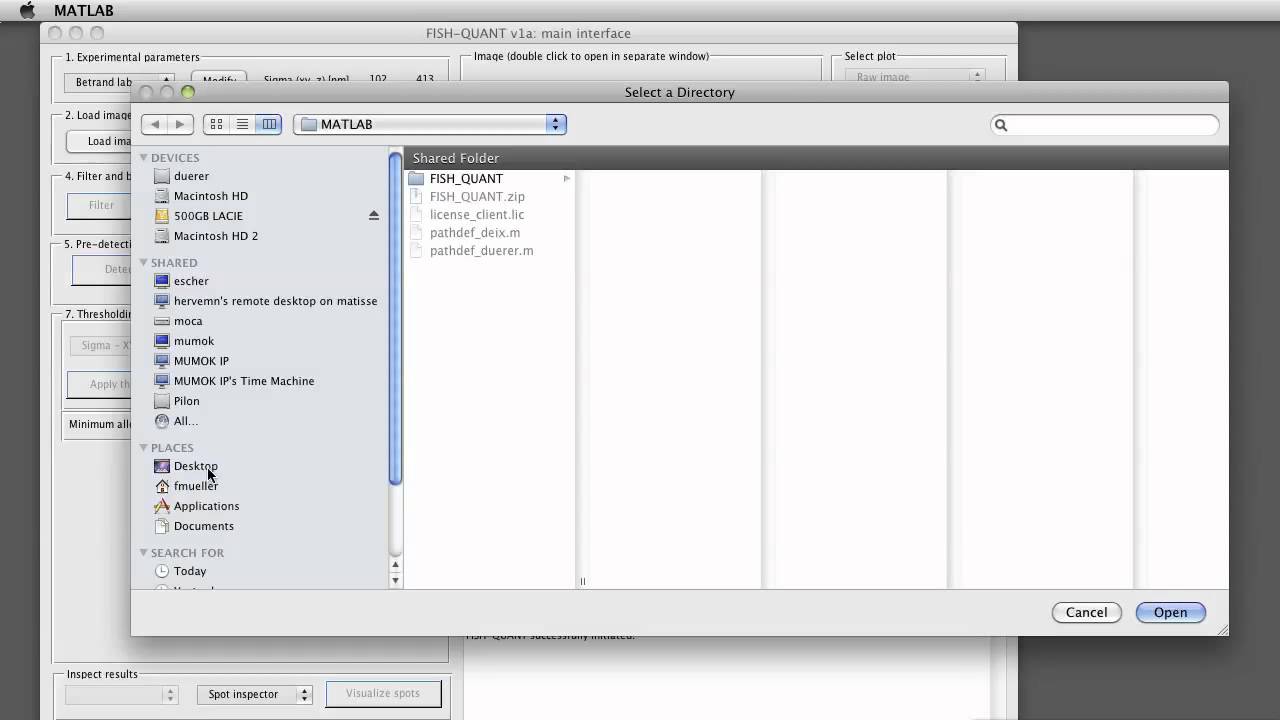Viewport: 1280px width, 720px height.
Task: Collapse the SHARED section
Action: [144, 262]
